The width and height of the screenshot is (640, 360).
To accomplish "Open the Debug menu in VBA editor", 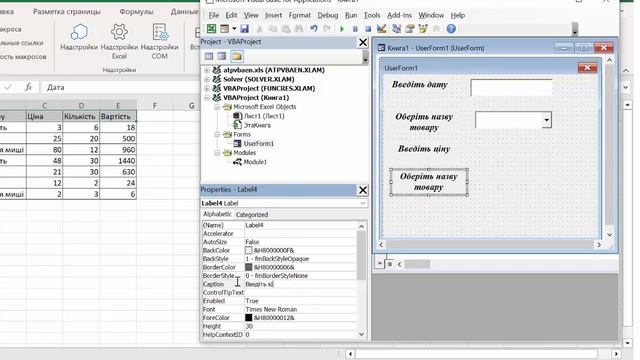I will coord(328,15).
